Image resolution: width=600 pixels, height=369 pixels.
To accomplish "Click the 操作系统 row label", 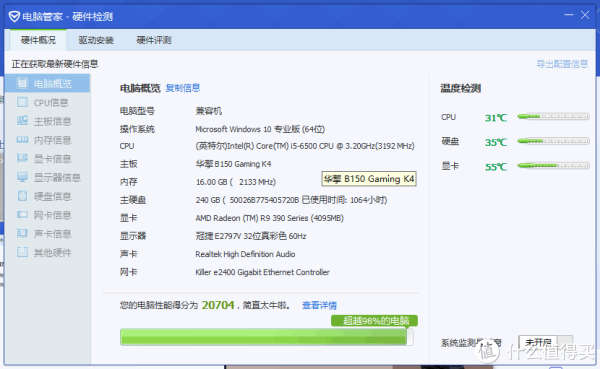I will point(137,129).
